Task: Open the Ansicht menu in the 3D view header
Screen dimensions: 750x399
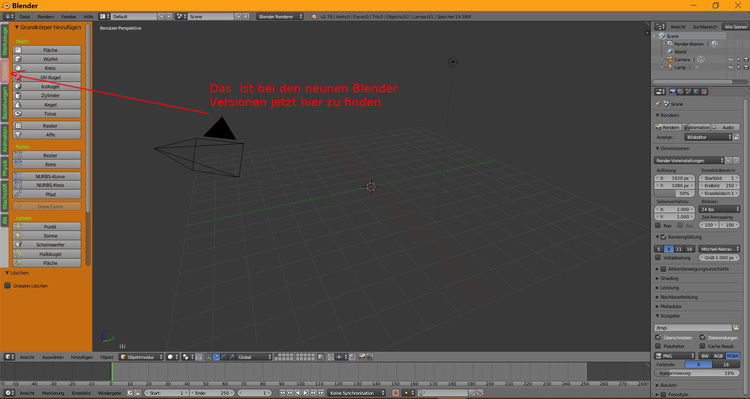Action: pyautogui.click(x=27, y=357)
